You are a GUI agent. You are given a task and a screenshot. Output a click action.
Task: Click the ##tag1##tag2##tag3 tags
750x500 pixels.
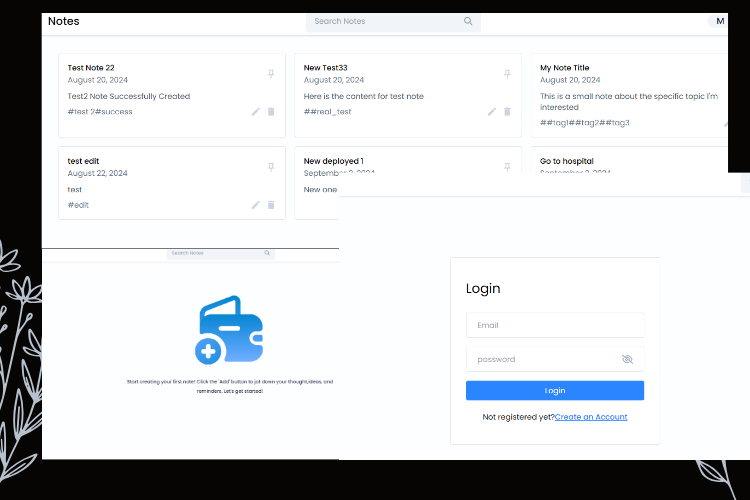(x=585, y=122)
